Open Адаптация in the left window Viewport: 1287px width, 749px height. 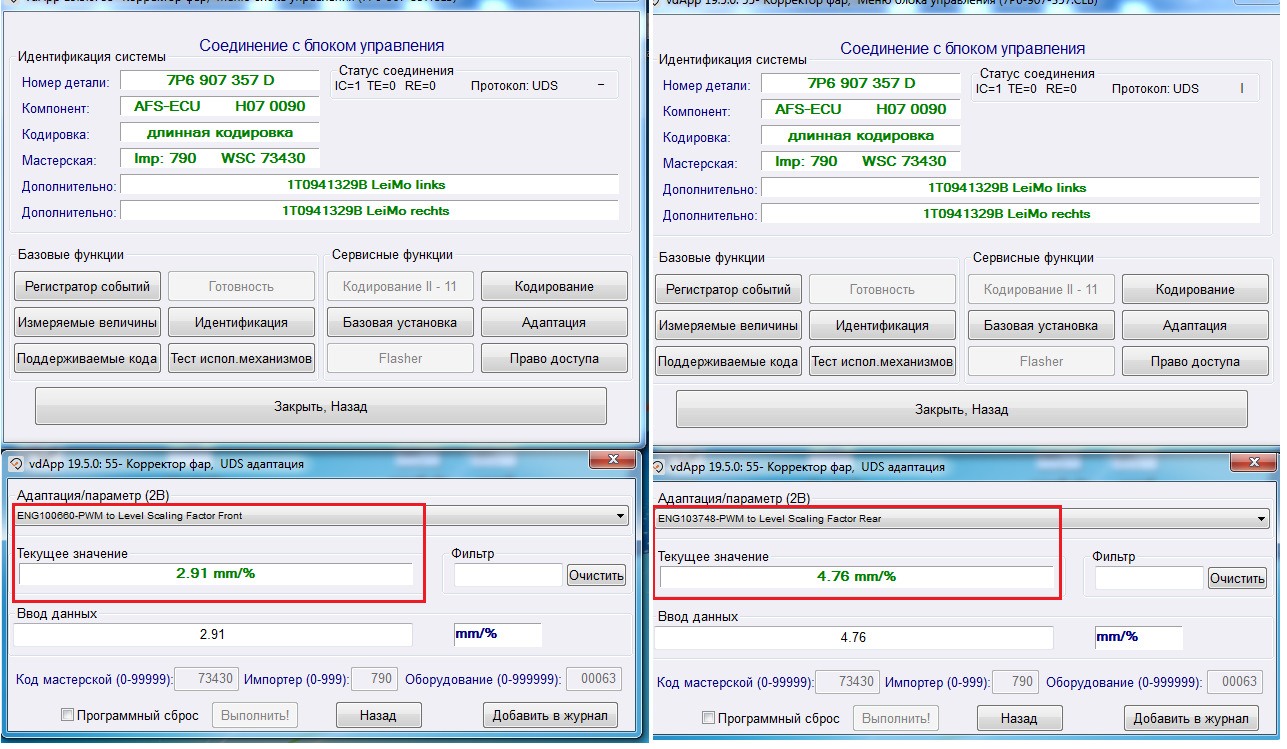click(554, 323)
